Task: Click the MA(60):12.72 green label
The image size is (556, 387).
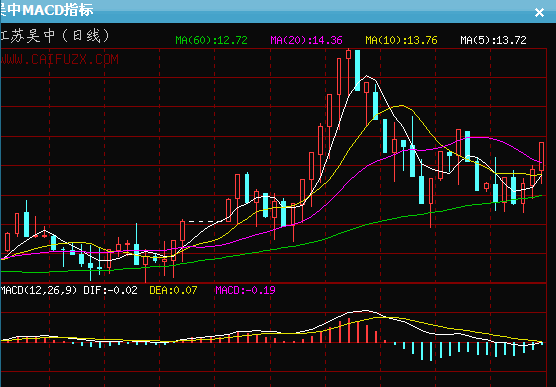Action: click(211, 40)
